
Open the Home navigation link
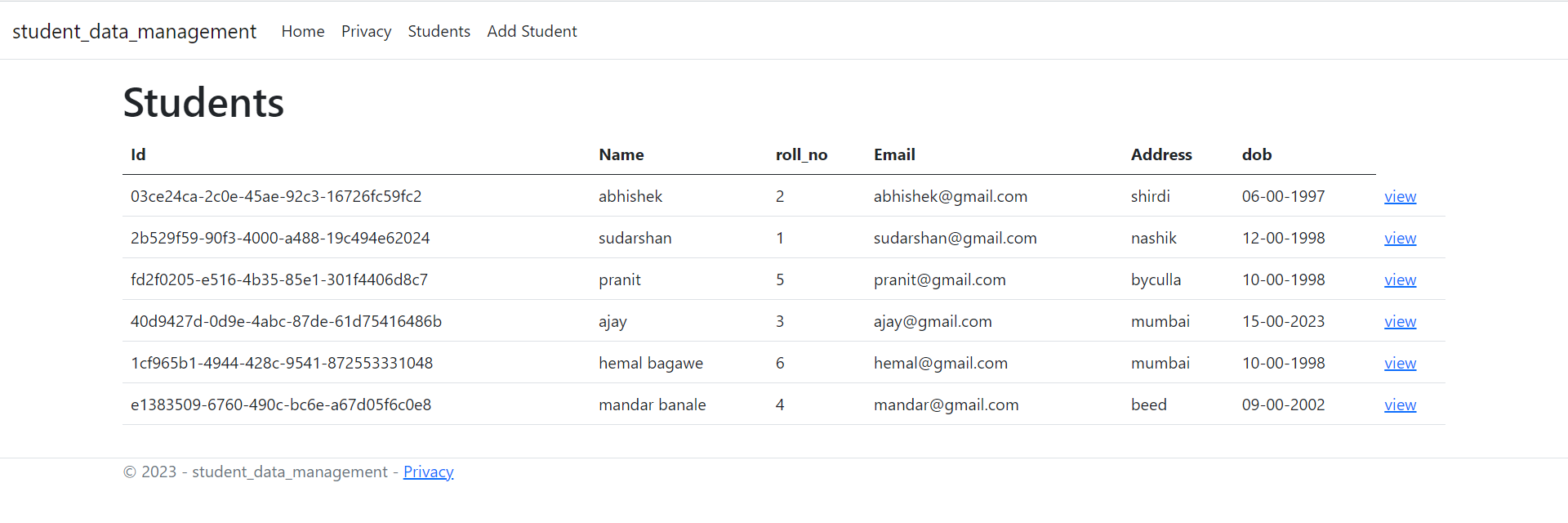coord(302,31)
